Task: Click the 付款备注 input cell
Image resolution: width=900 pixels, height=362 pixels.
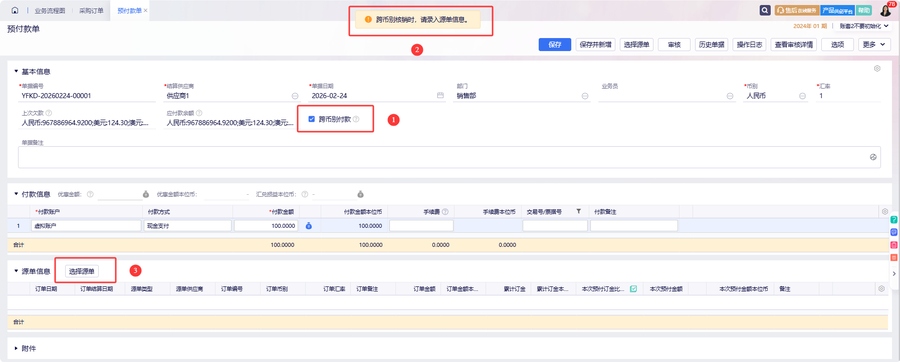Action: click(x=634, y=226)
